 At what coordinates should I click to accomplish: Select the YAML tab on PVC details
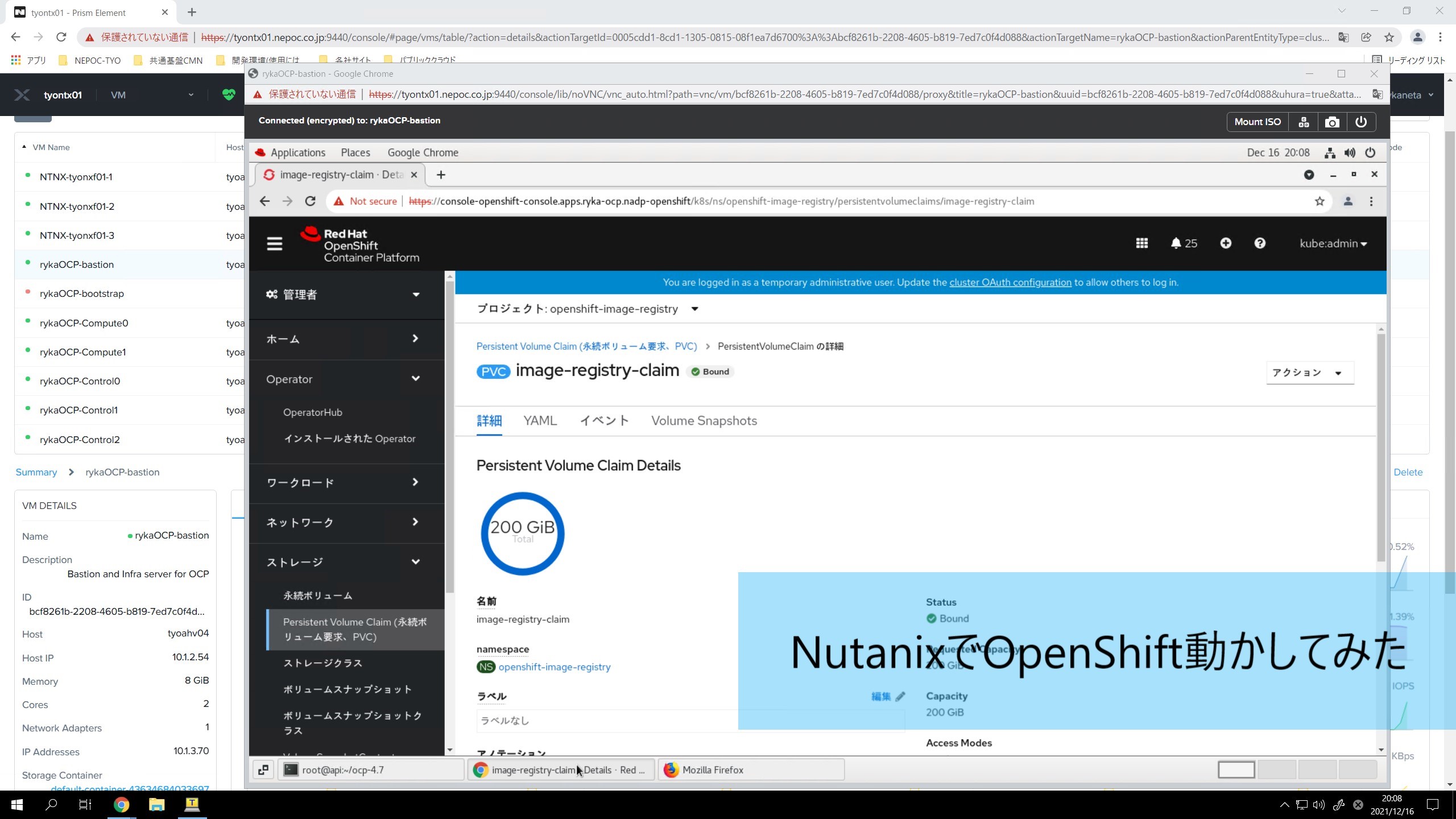pos(540,420)
